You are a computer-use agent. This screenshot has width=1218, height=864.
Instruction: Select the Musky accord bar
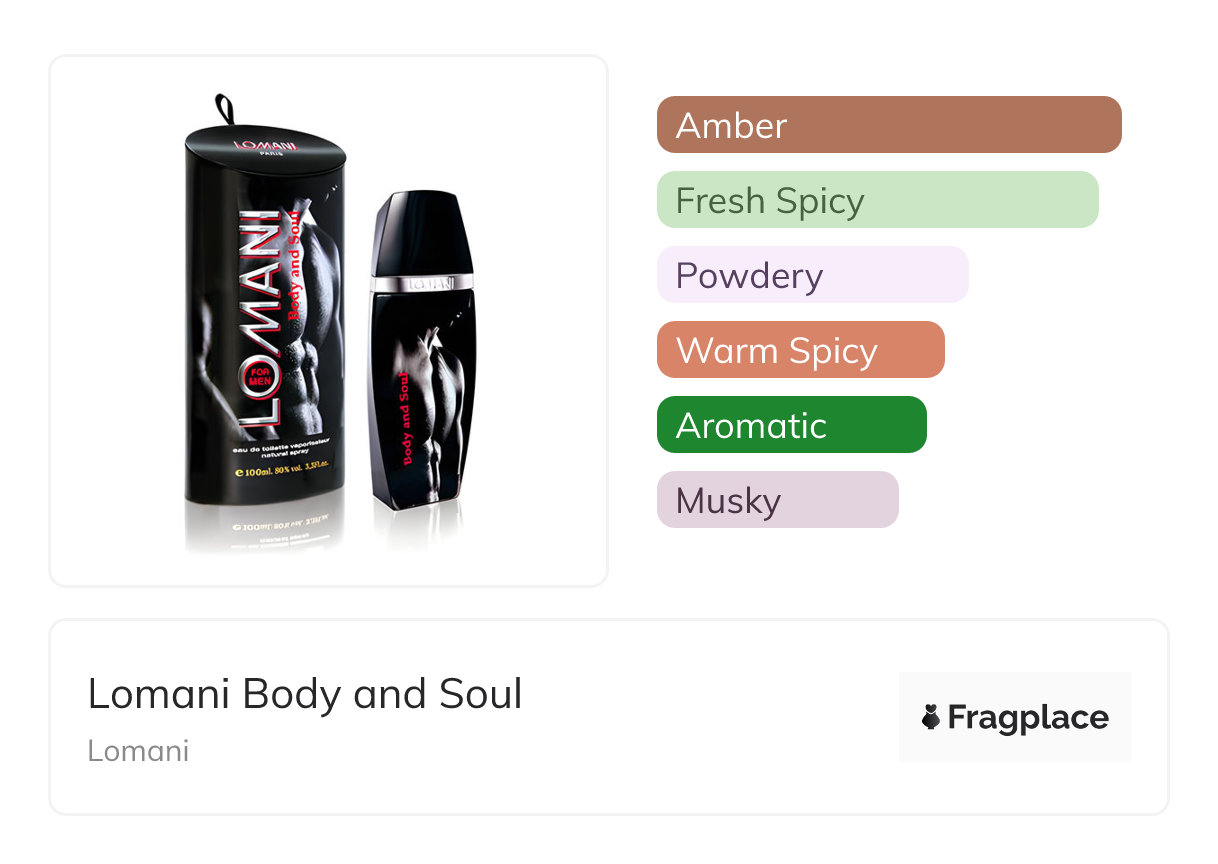777,500
